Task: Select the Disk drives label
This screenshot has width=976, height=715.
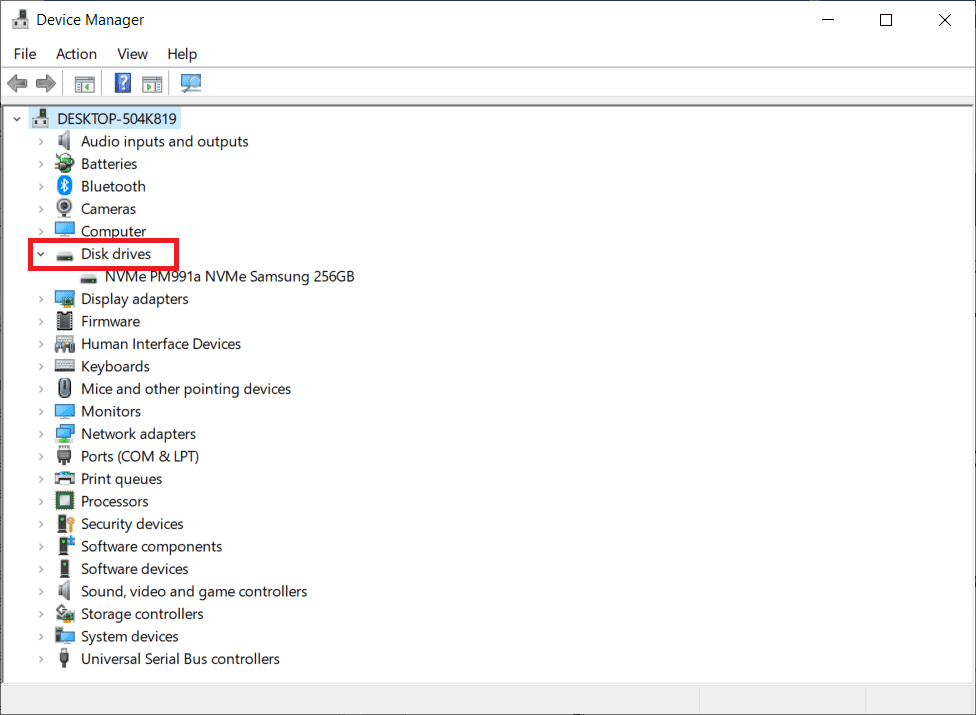Action: 116,254
